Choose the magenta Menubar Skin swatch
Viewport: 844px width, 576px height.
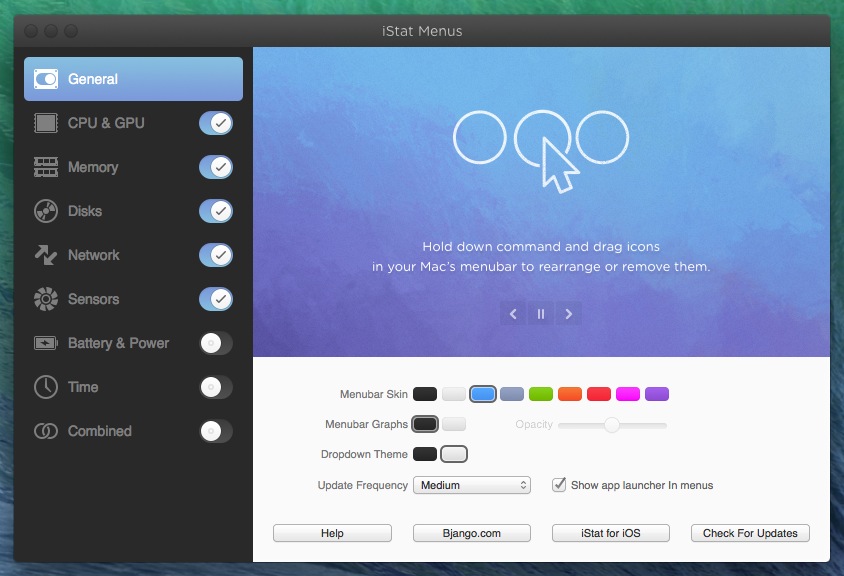(628, 394)
